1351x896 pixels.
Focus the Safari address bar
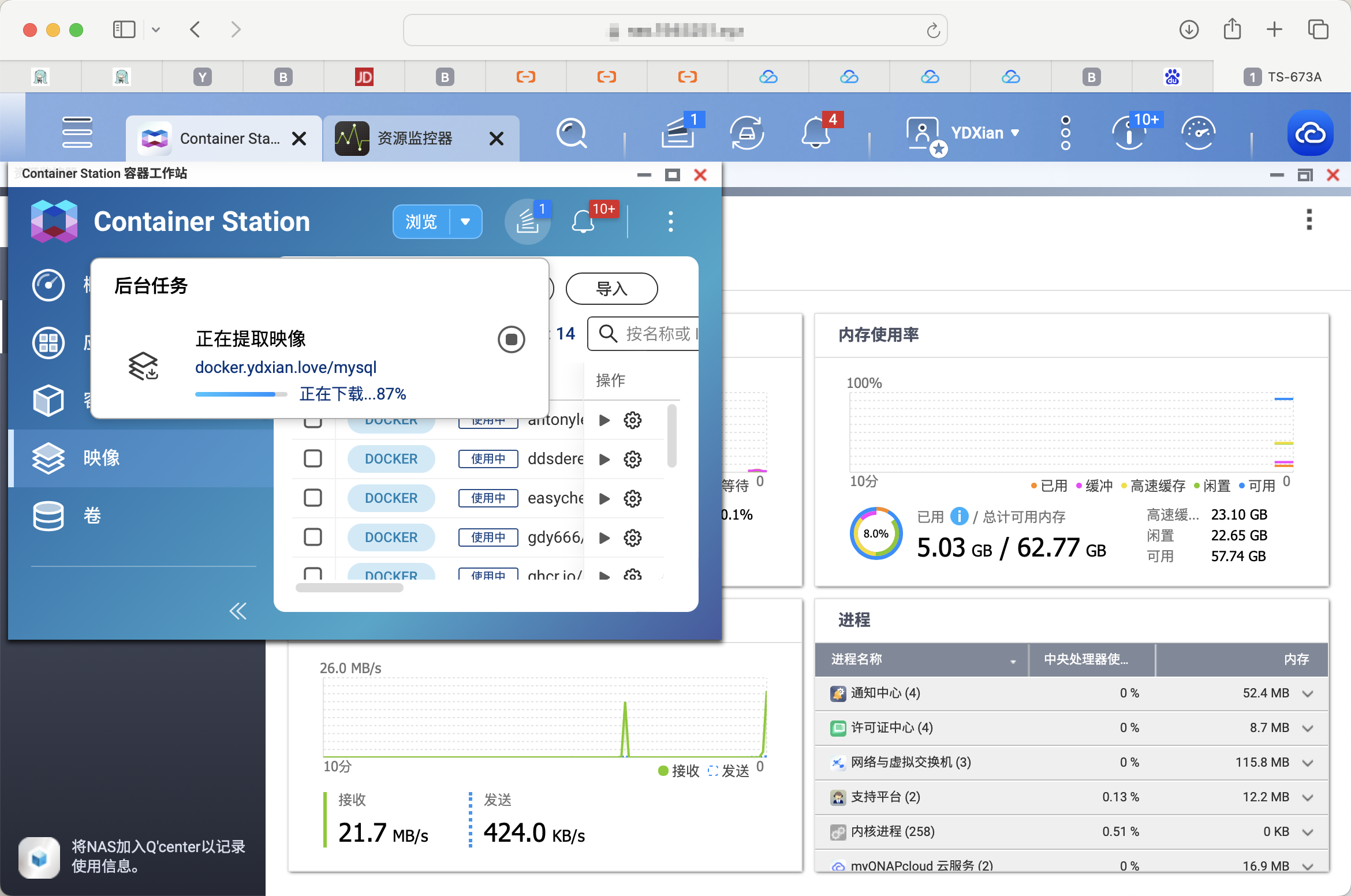(675, 30)
